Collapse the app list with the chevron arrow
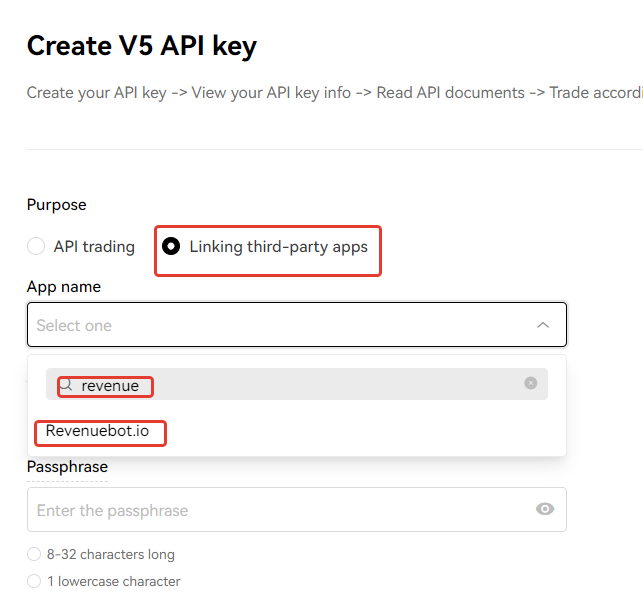The image size is (643, 599). click(x=543, y=325)
